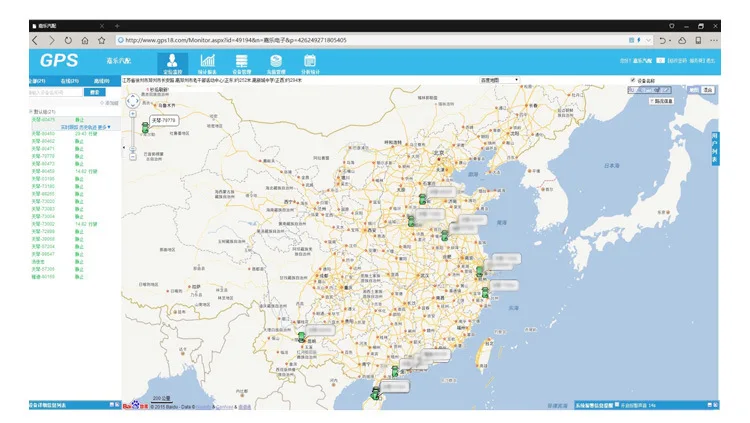
Task: Switch to the Online devices tab
Action: 70,81
